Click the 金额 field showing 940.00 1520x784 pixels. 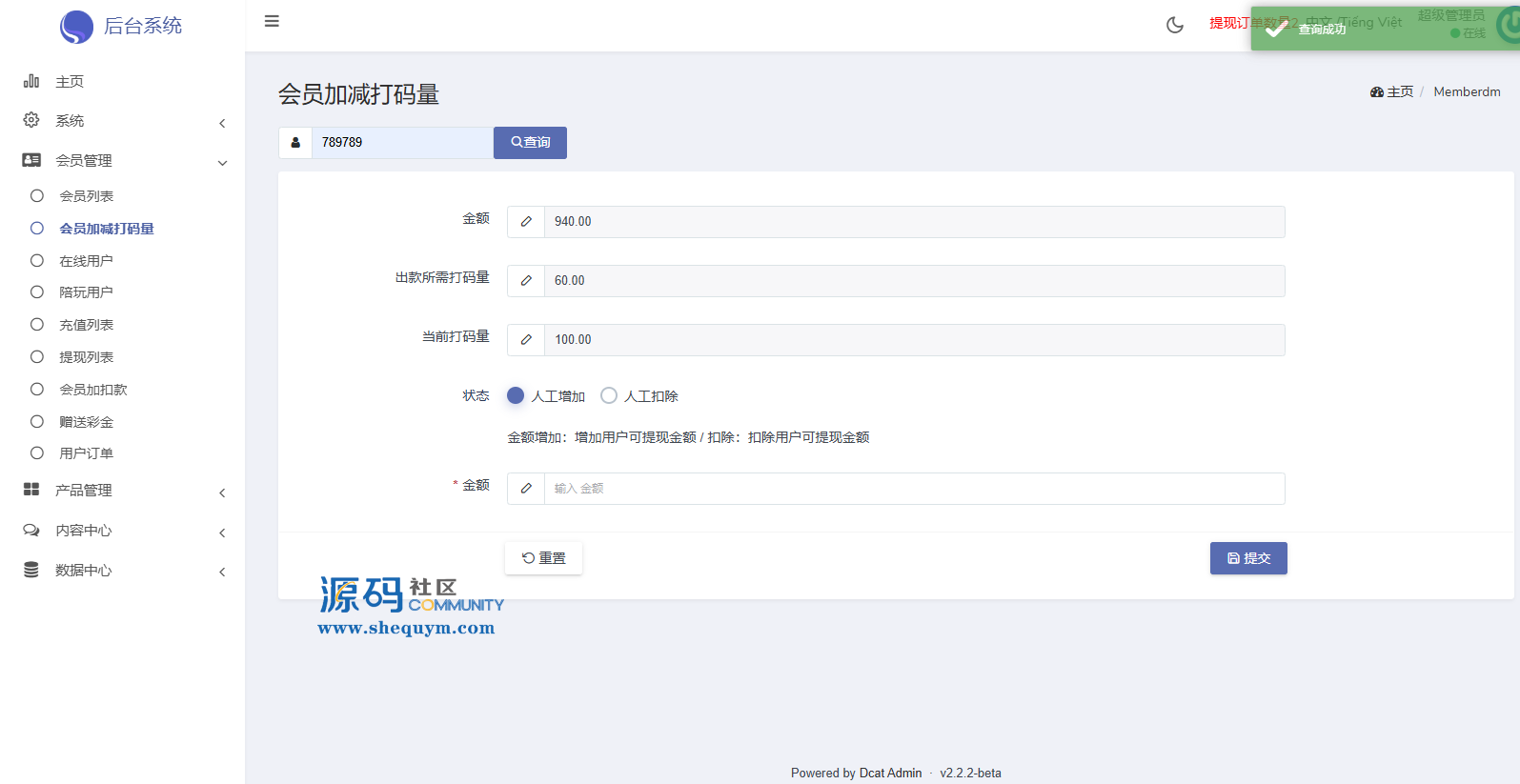(x=914, y=222)
